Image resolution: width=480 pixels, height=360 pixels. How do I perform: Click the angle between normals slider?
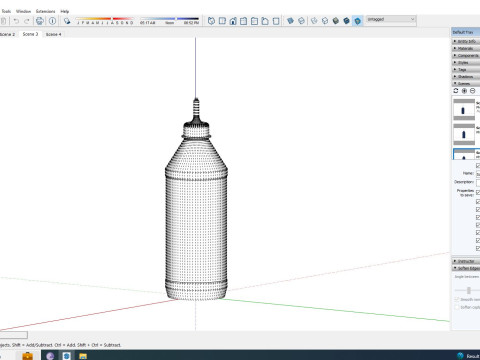coord(468,291)
